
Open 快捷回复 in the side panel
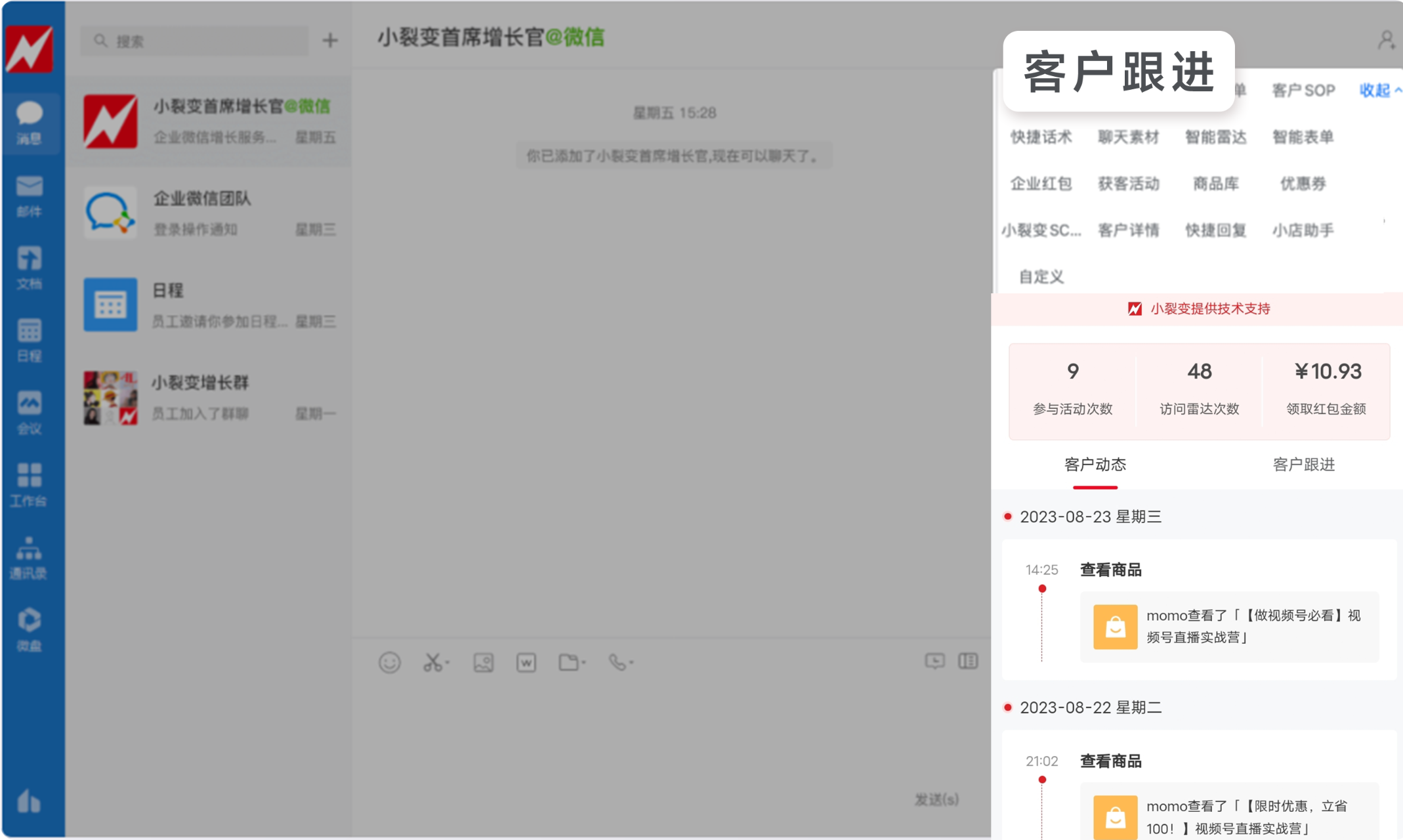1215,230
